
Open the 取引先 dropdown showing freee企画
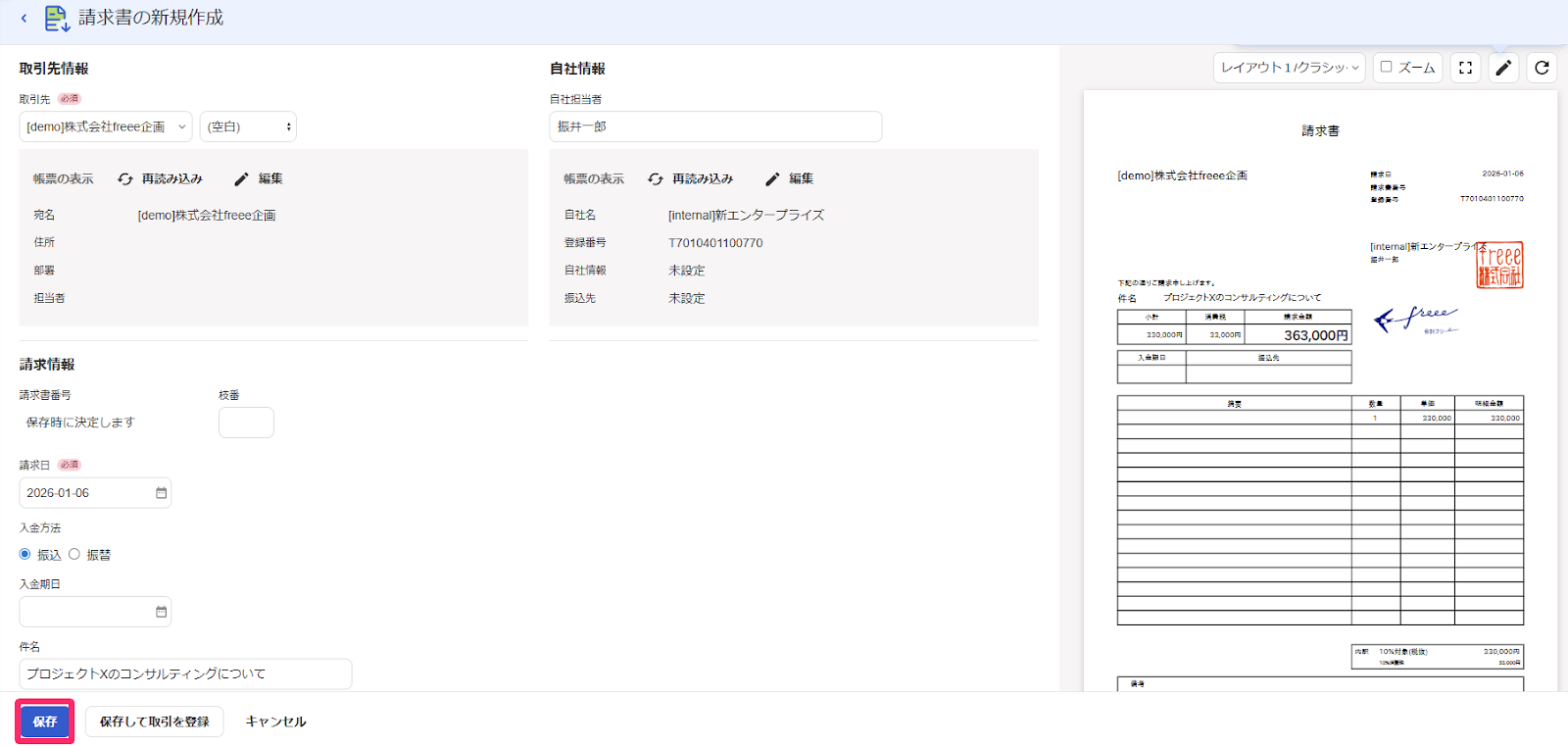point(106,126)
